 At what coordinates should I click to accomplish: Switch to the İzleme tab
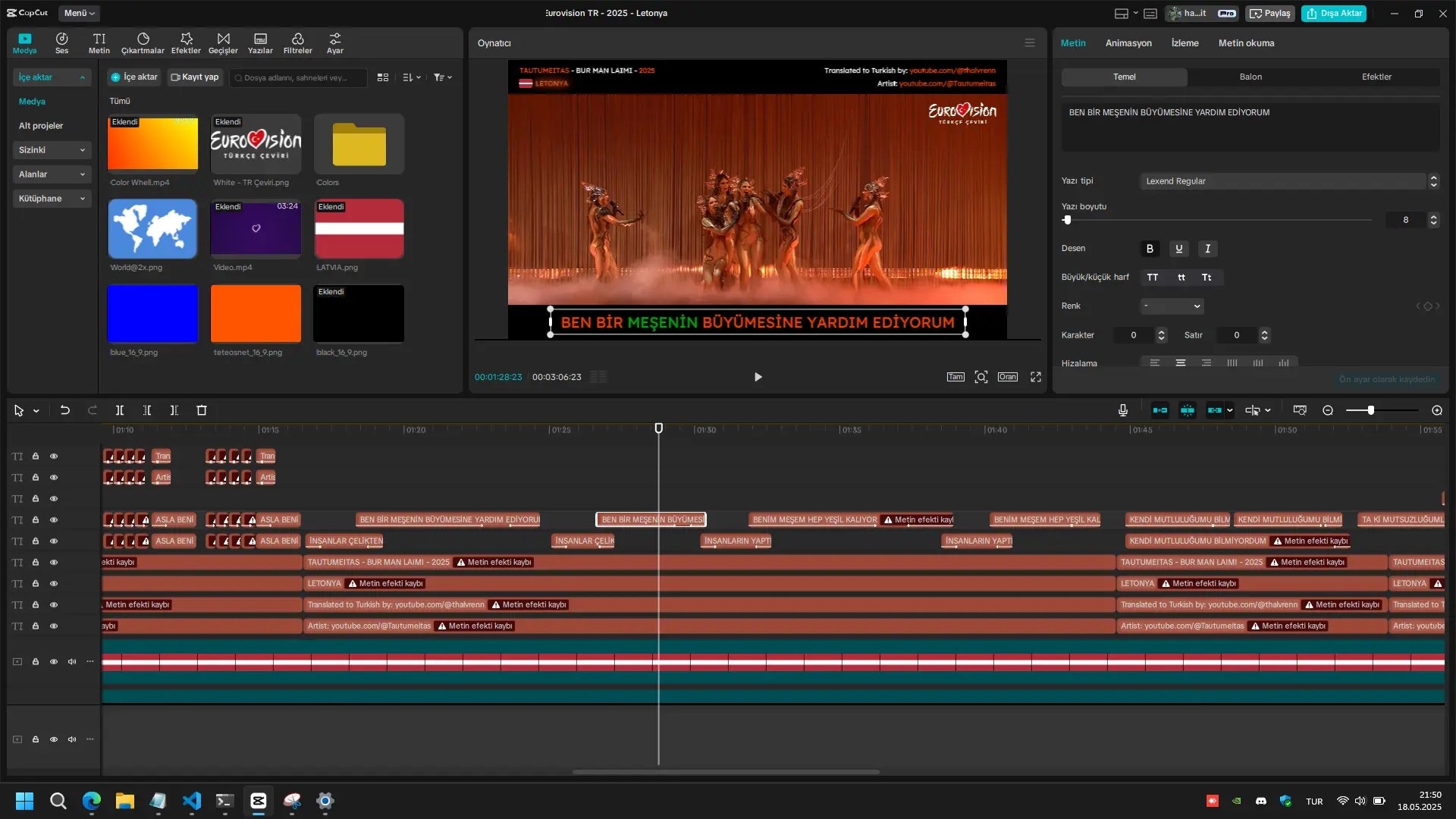(1185, 43)
